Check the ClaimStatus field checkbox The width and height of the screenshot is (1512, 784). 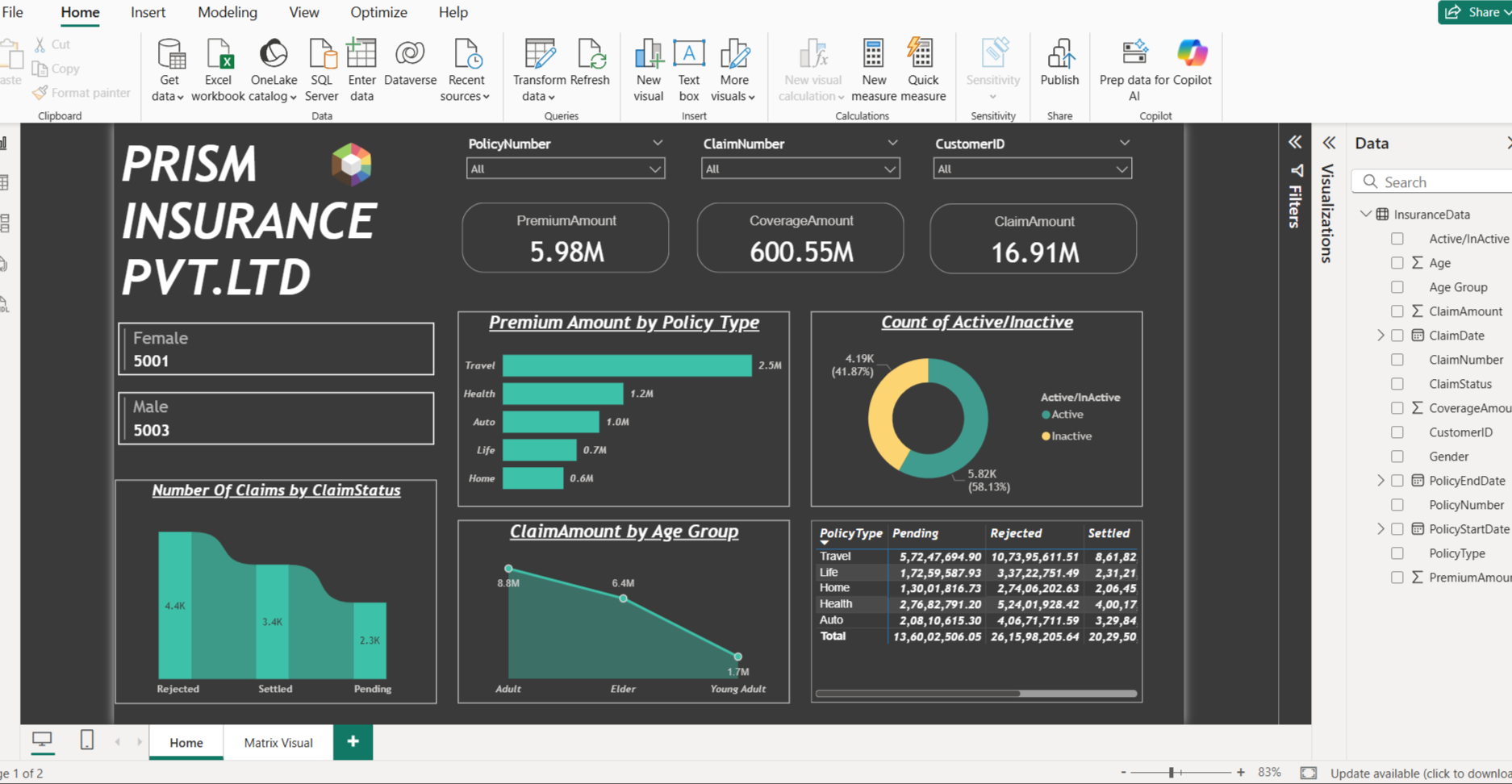point(1397,384)
